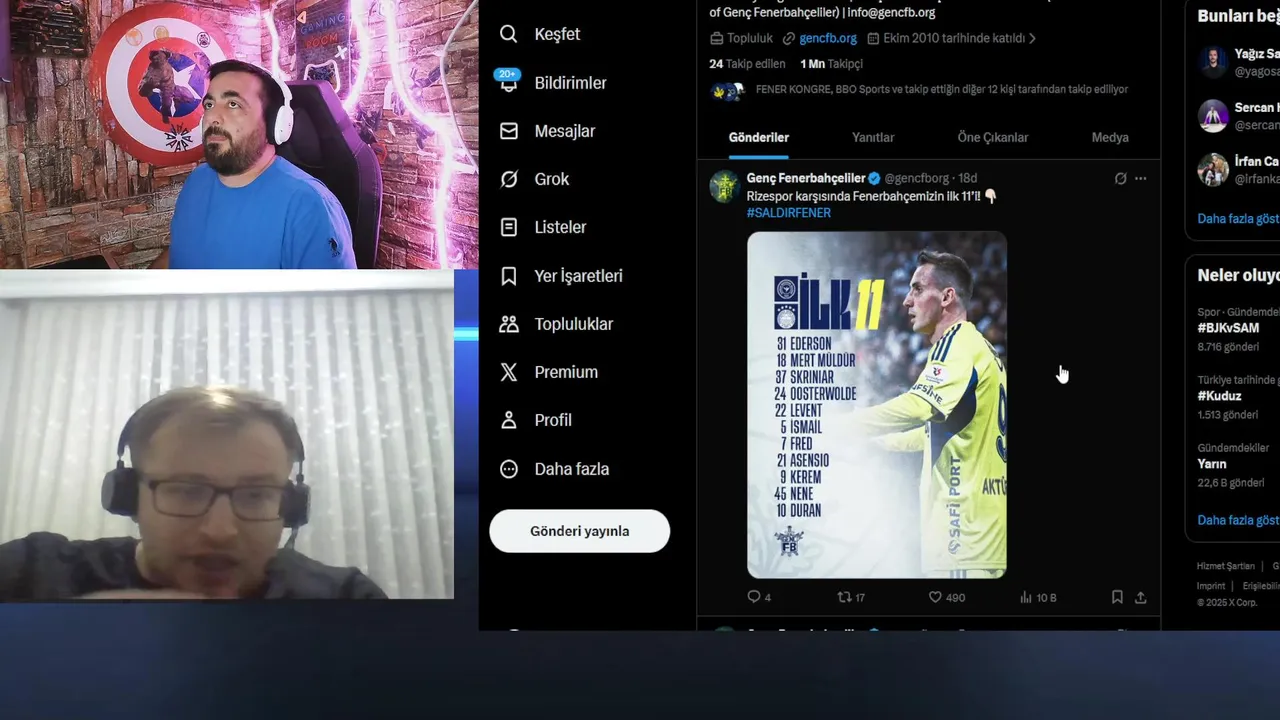Click Gönderi yayınla button

pos(579,531)
